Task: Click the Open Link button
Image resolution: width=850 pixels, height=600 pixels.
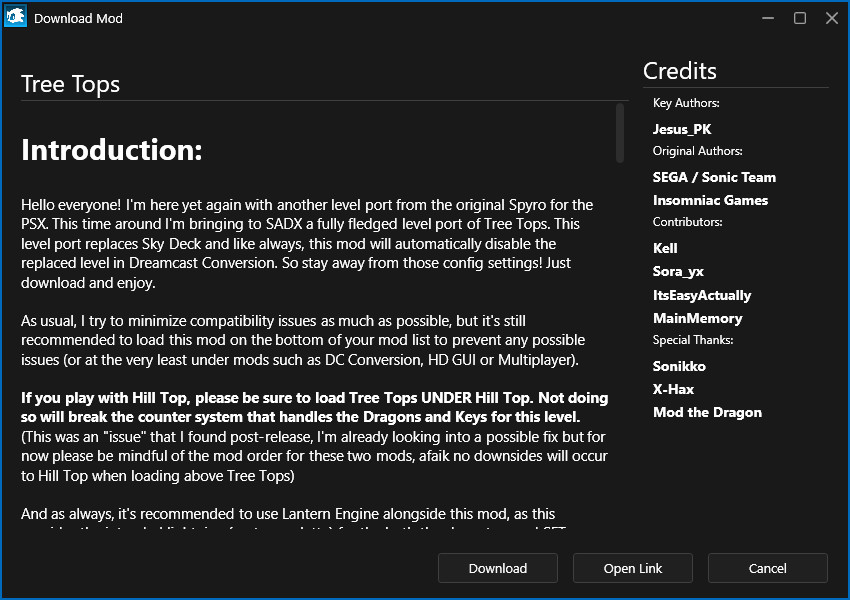Action: click(x=633, y=568)
